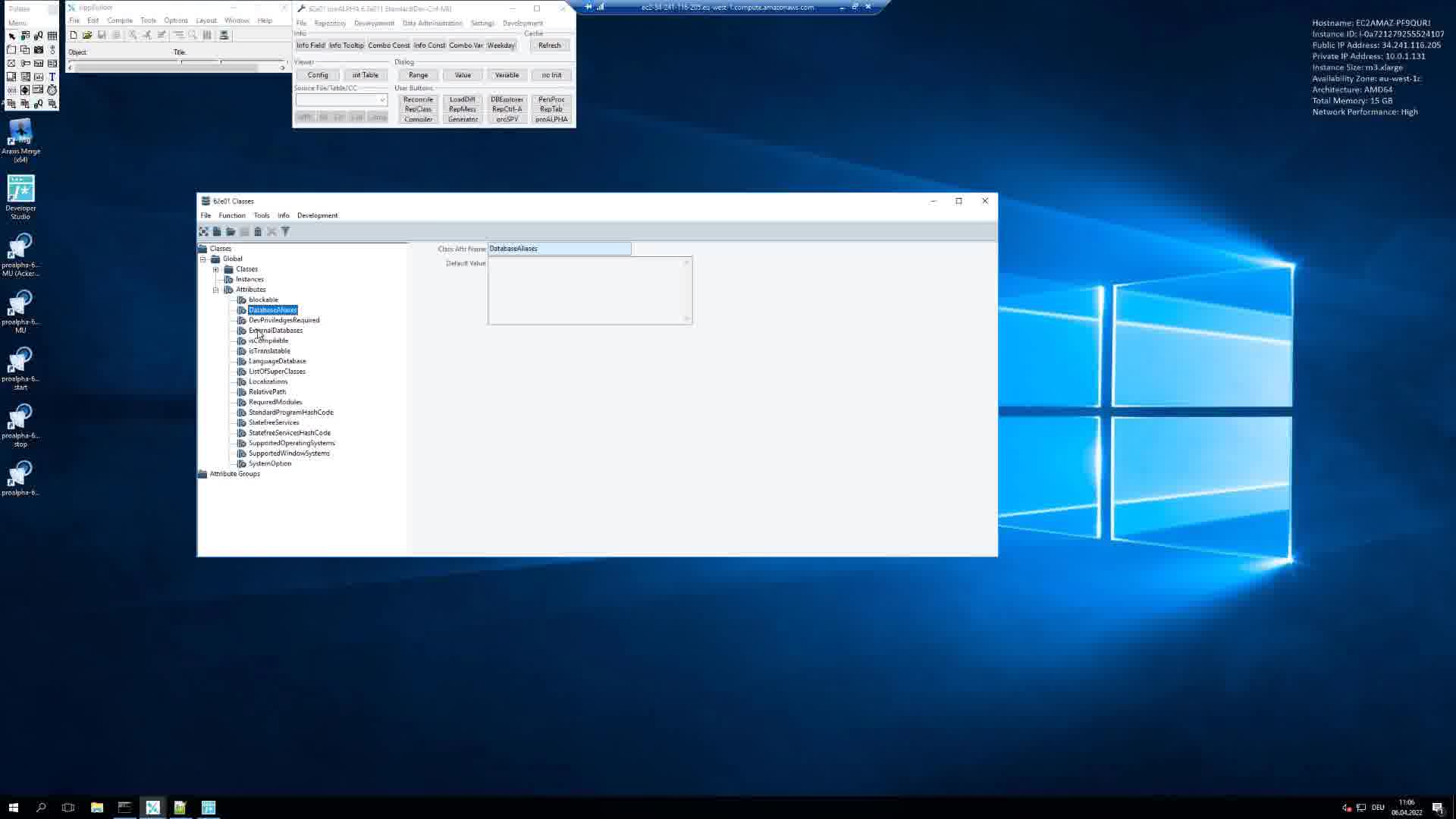
Task: Click the funnel filter icon in the Classes toolbar
Action: 285,231
